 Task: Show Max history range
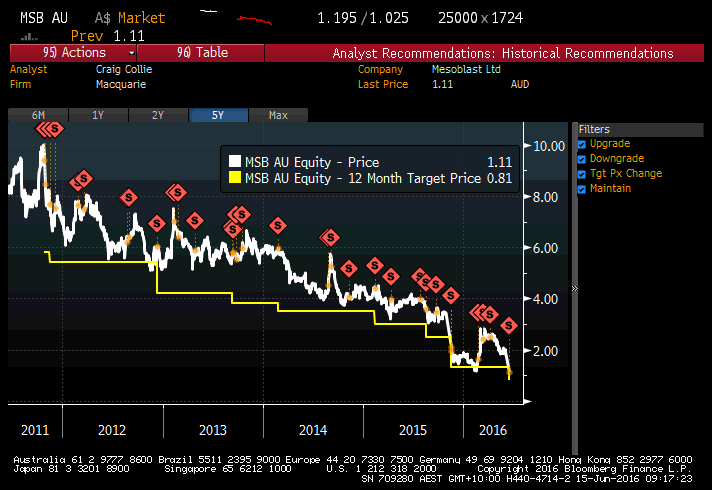coord(278,115)
